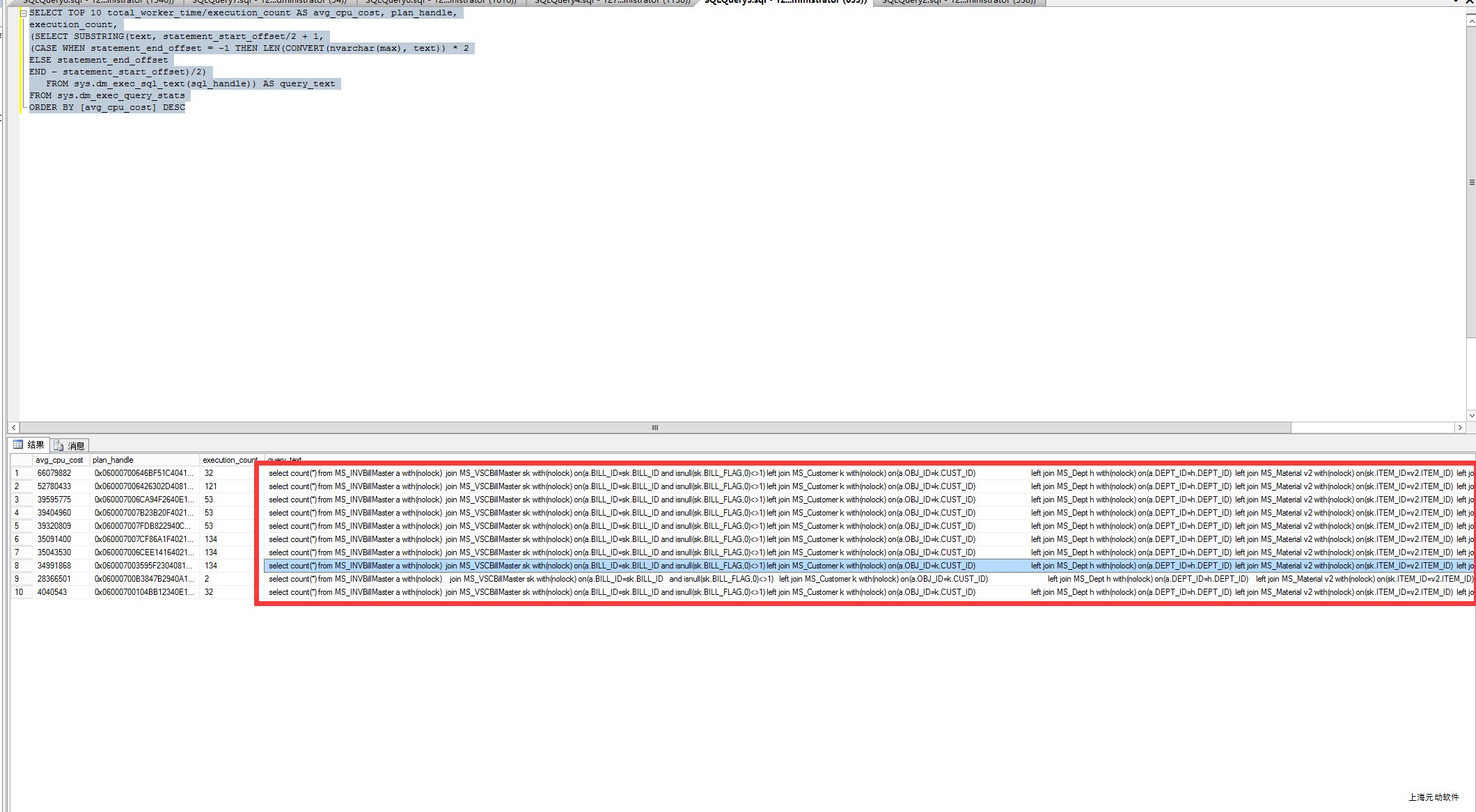Open the 结果 results grid tab
The image size is (1476, 812).
(x=29, y=445)
